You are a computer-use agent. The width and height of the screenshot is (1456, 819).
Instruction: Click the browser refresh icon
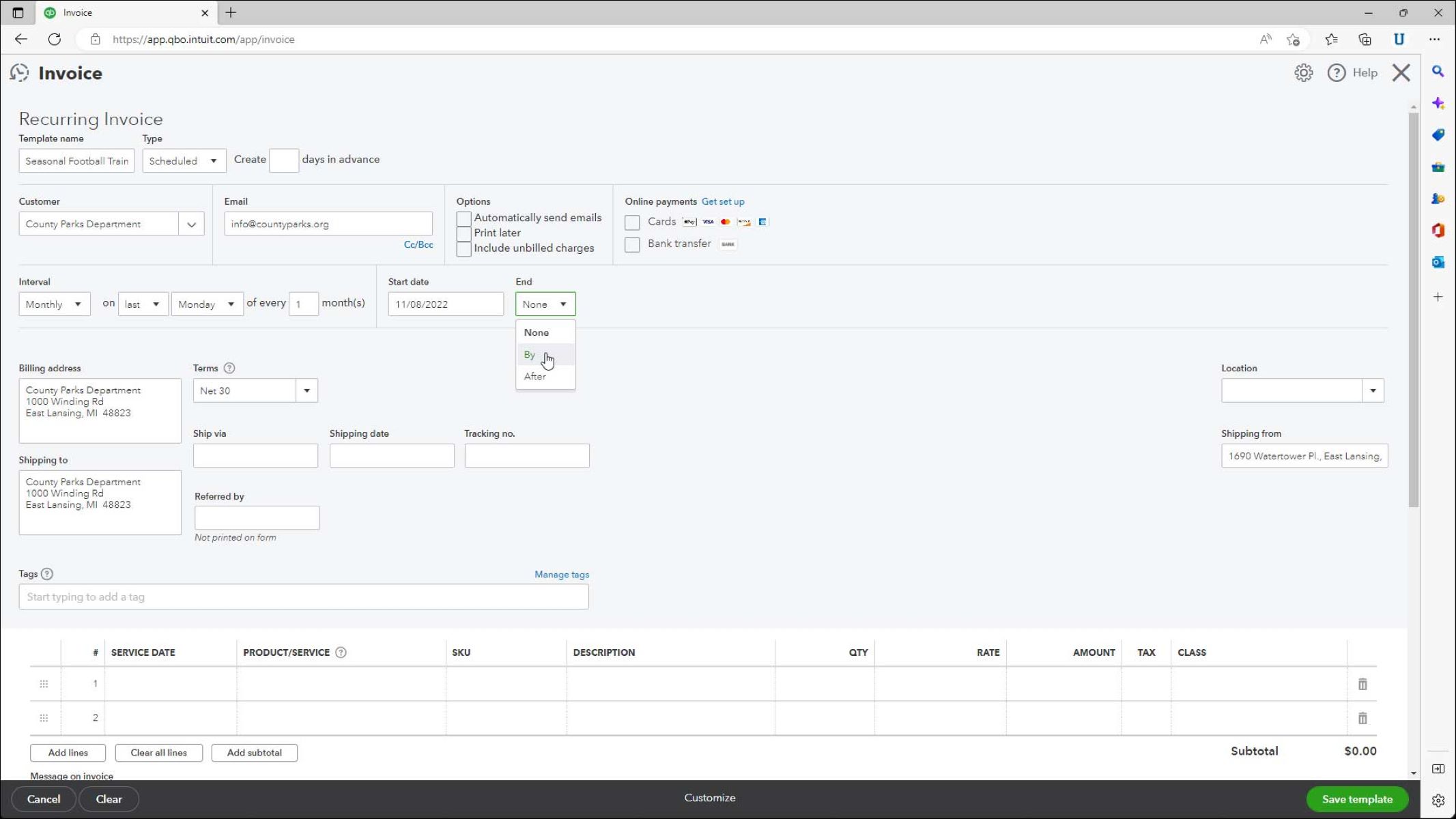pos(55,39)
